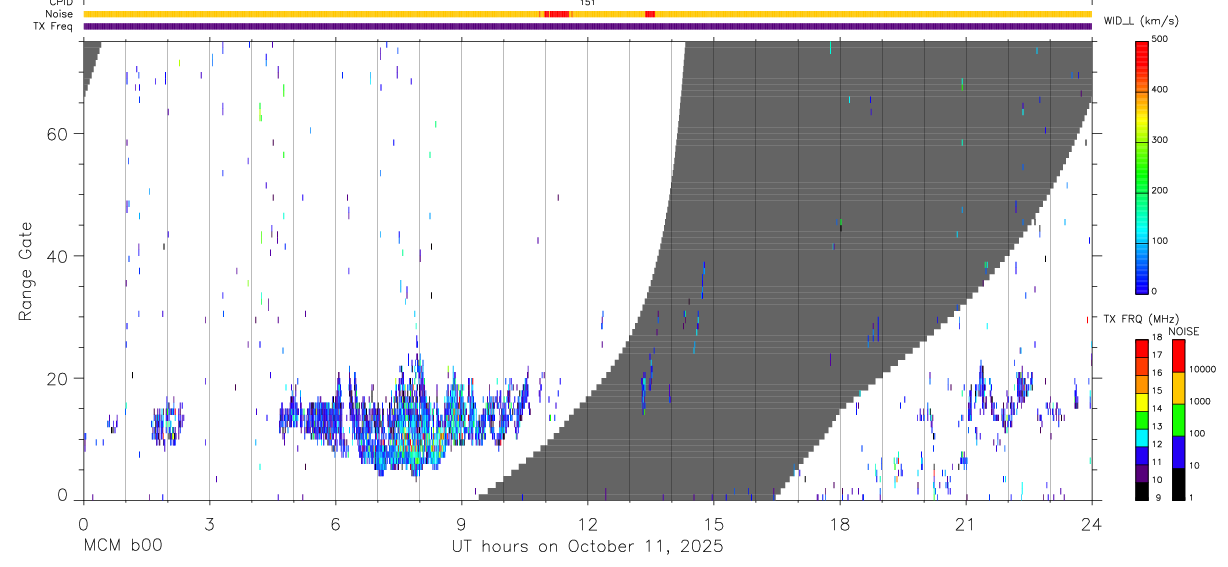Click the 24 tick on UT hours axis
The image size is (1228, 567).
tap(1091, 523)
